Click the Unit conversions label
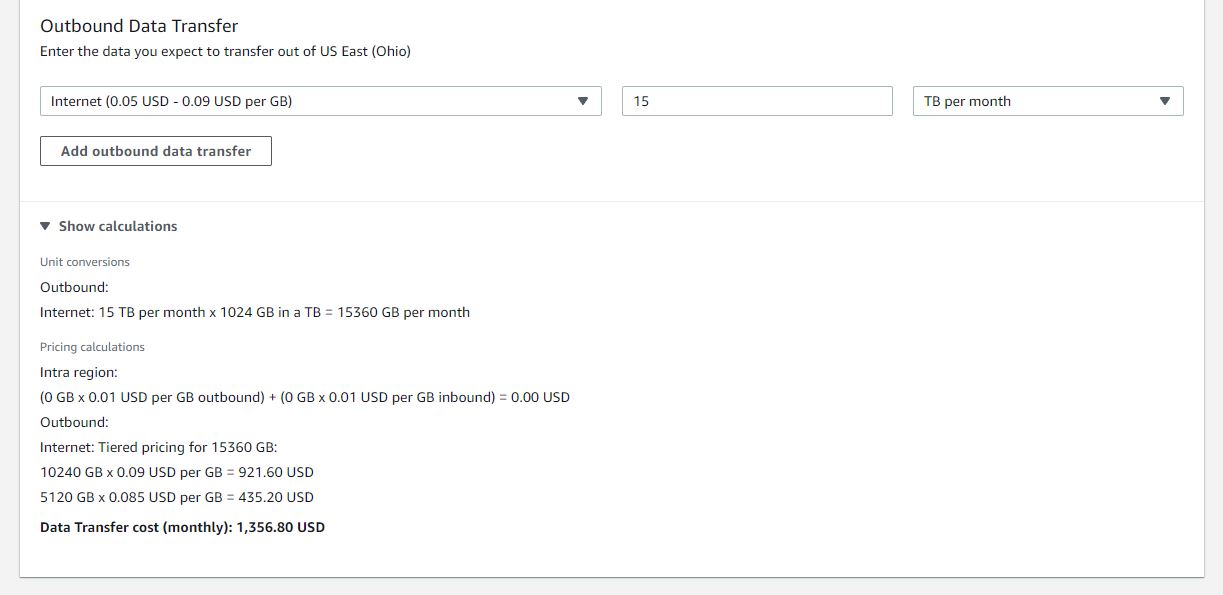The width and height of the screenshot is (1223, 595). (85, 262)
